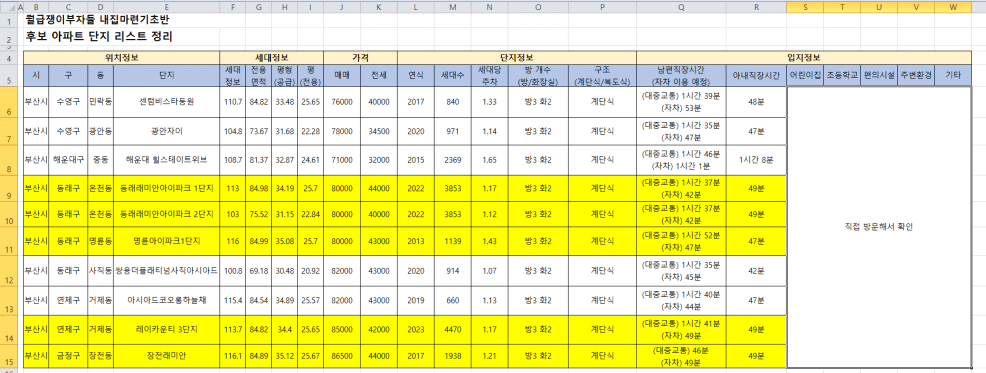
Task: Click the '세대당 주차' header cell
Action: (x=489, y=75)
